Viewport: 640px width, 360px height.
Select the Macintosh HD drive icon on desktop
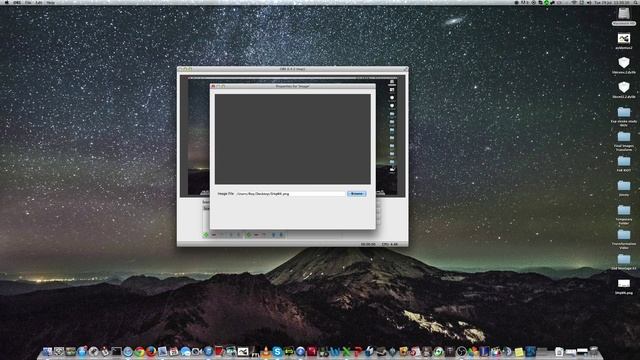click(624, 14)
